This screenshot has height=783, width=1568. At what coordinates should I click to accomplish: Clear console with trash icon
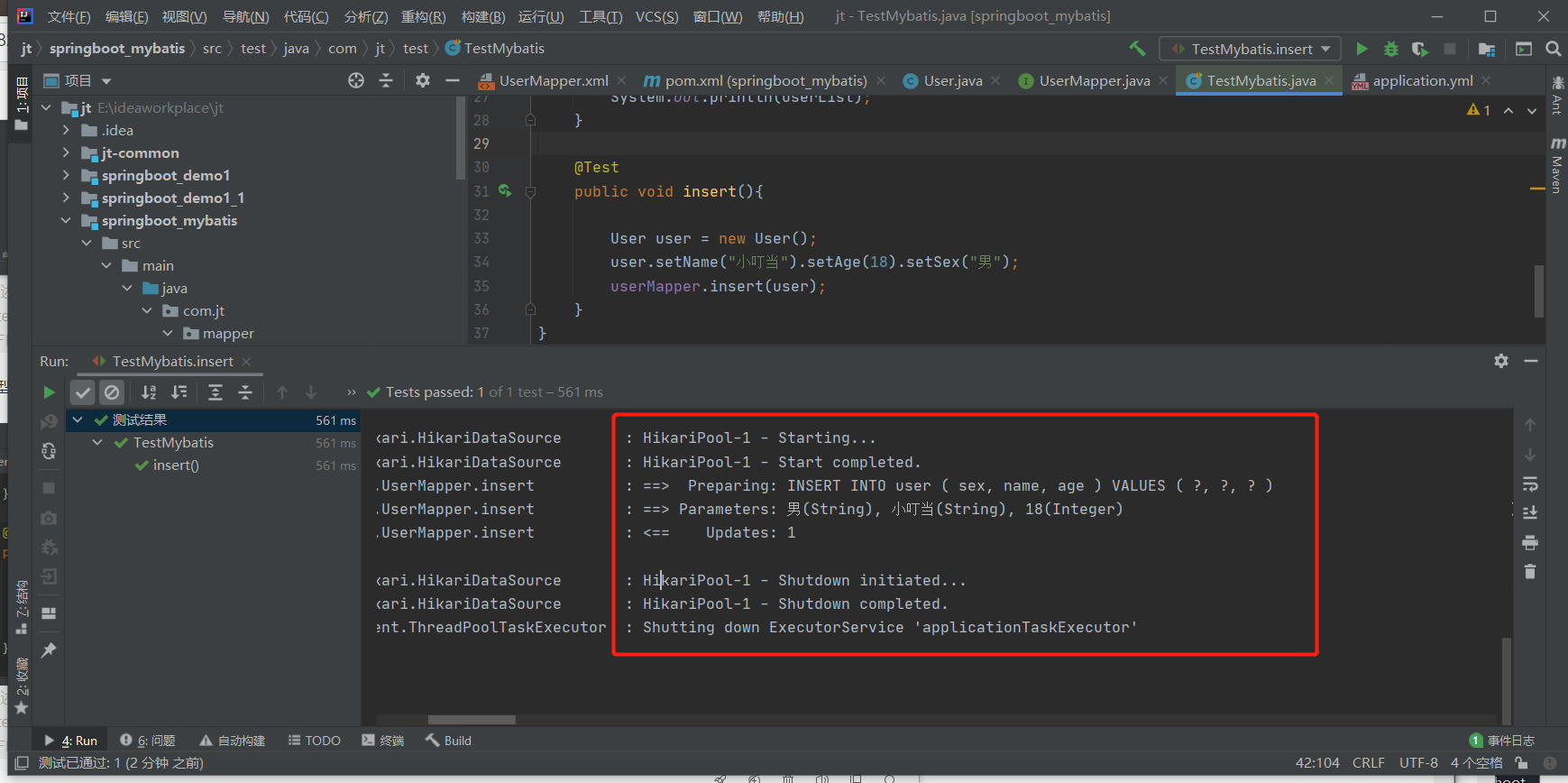(x=1530, y=571)
